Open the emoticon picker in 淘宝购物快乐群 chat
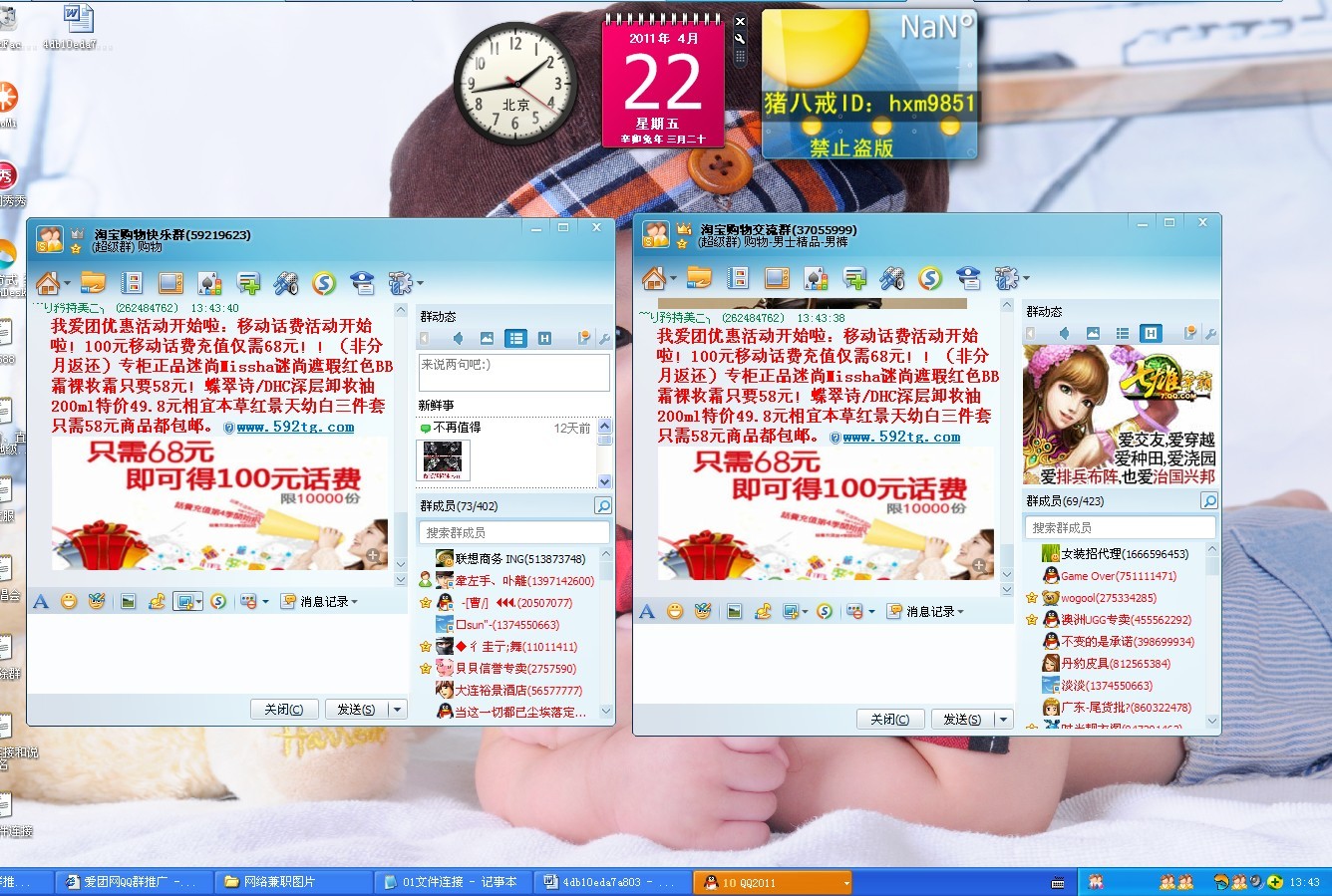This screenshot has width=1332, height=896. pos(69,601)
